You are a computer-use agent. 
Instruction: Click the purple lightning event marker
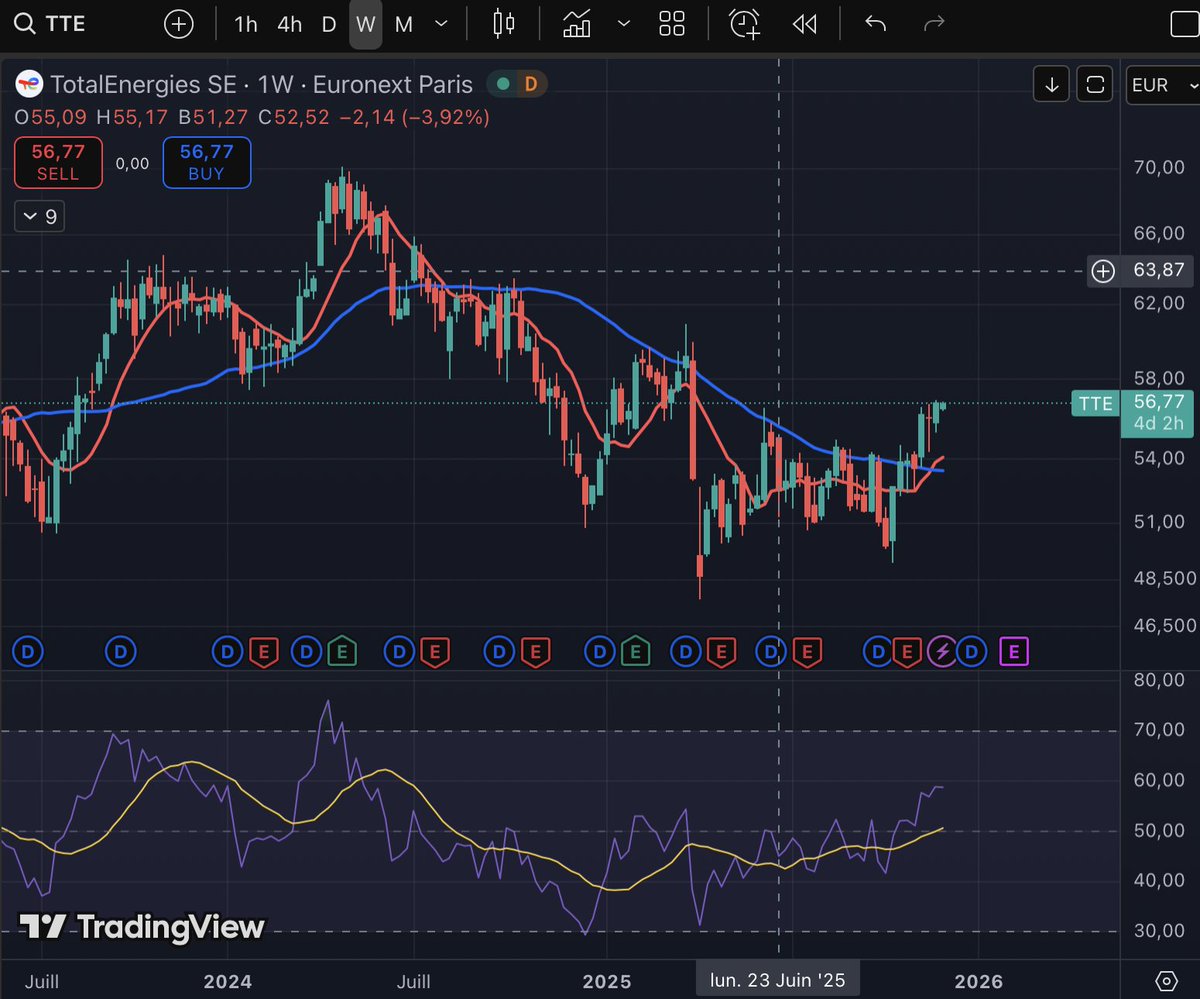941,653
